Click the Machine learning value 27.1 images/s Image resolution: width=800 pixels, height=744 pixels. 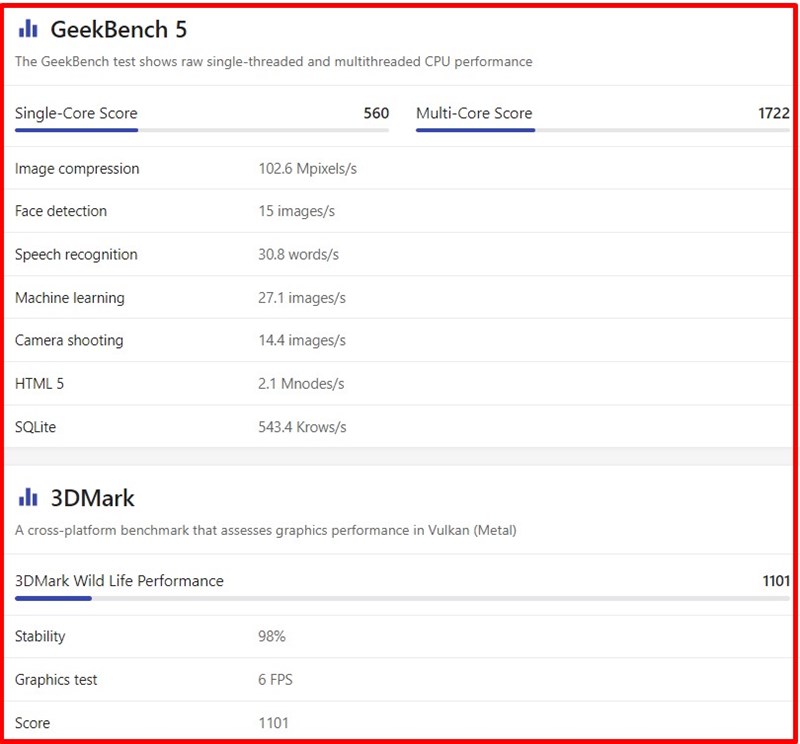(302, 297)
